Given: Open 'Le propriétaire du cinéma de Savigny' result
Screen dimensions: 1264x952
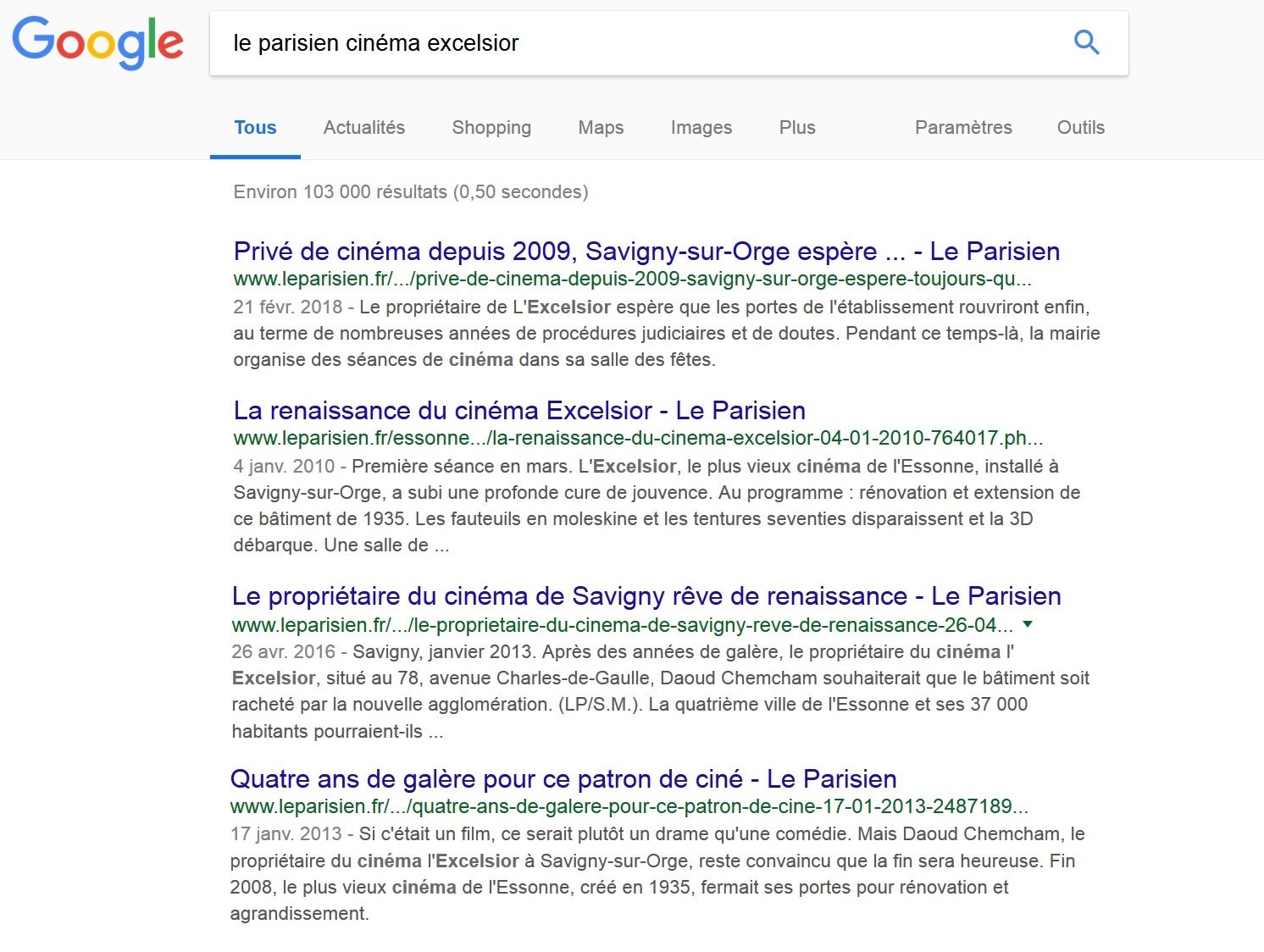Looking at the screenshot, I should [x=646, y=596].
